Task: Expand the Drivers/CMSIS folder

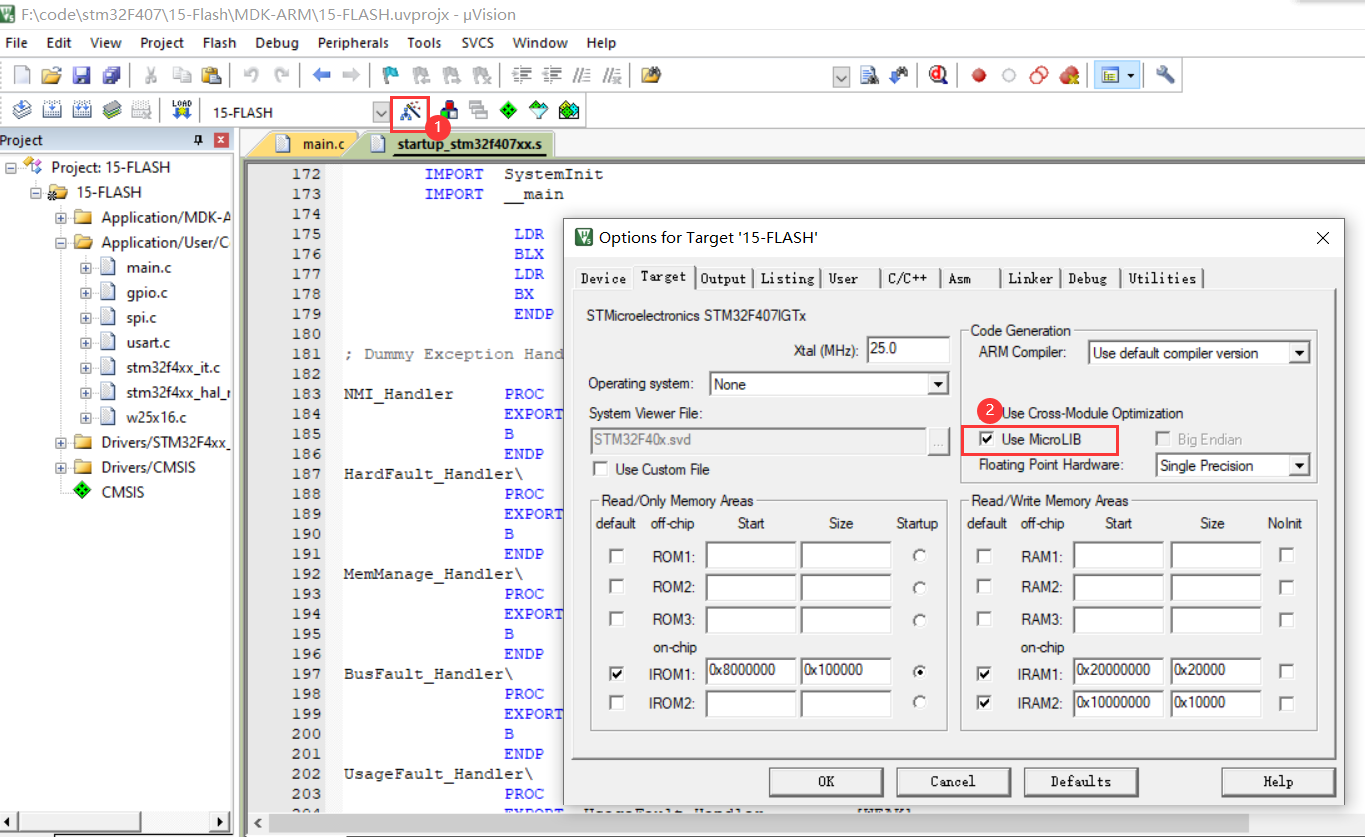Action: [61, 467]
